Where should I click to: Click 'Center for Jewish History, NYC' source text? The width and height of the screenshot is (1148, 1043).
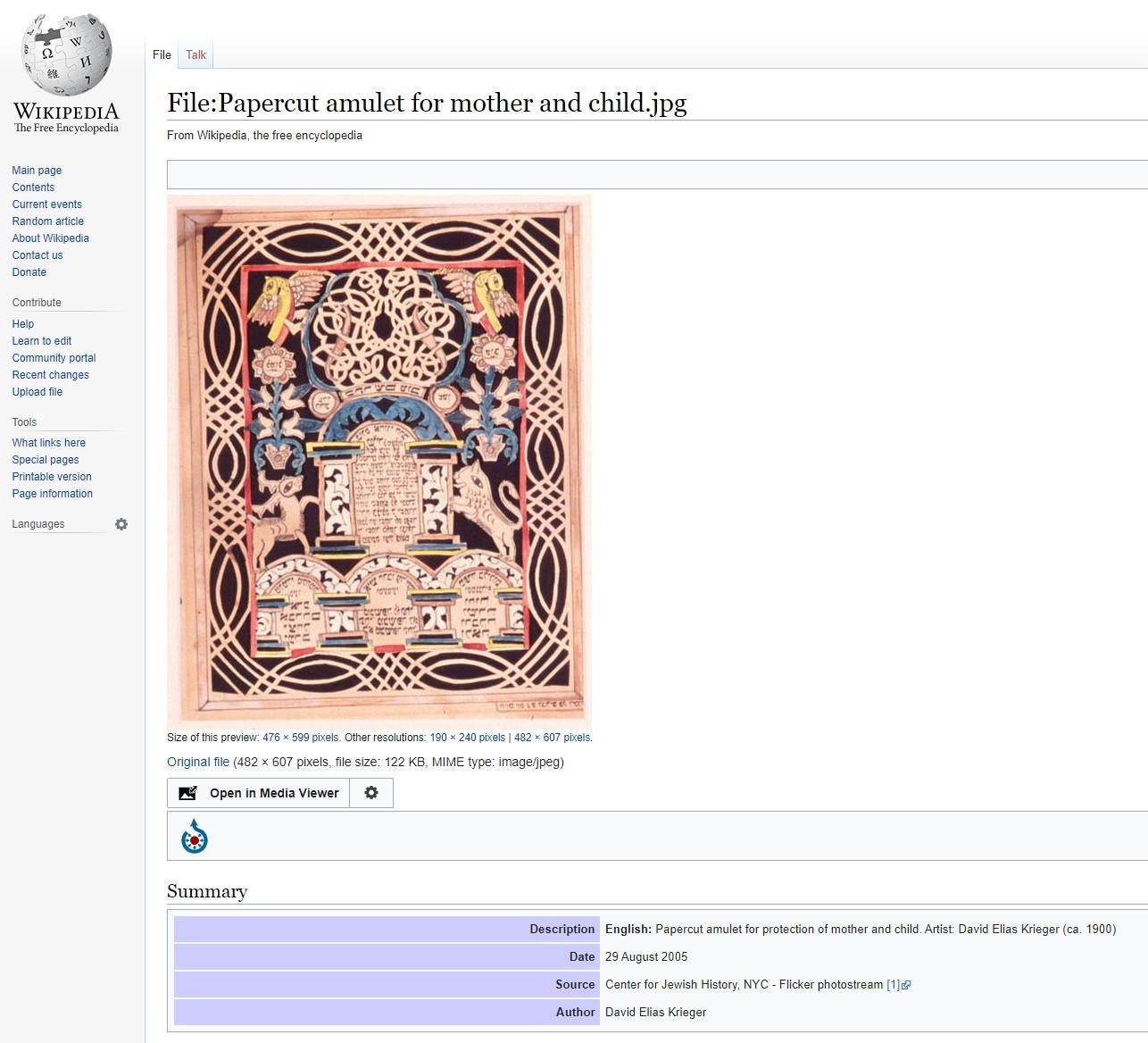[x=688, y=985]
